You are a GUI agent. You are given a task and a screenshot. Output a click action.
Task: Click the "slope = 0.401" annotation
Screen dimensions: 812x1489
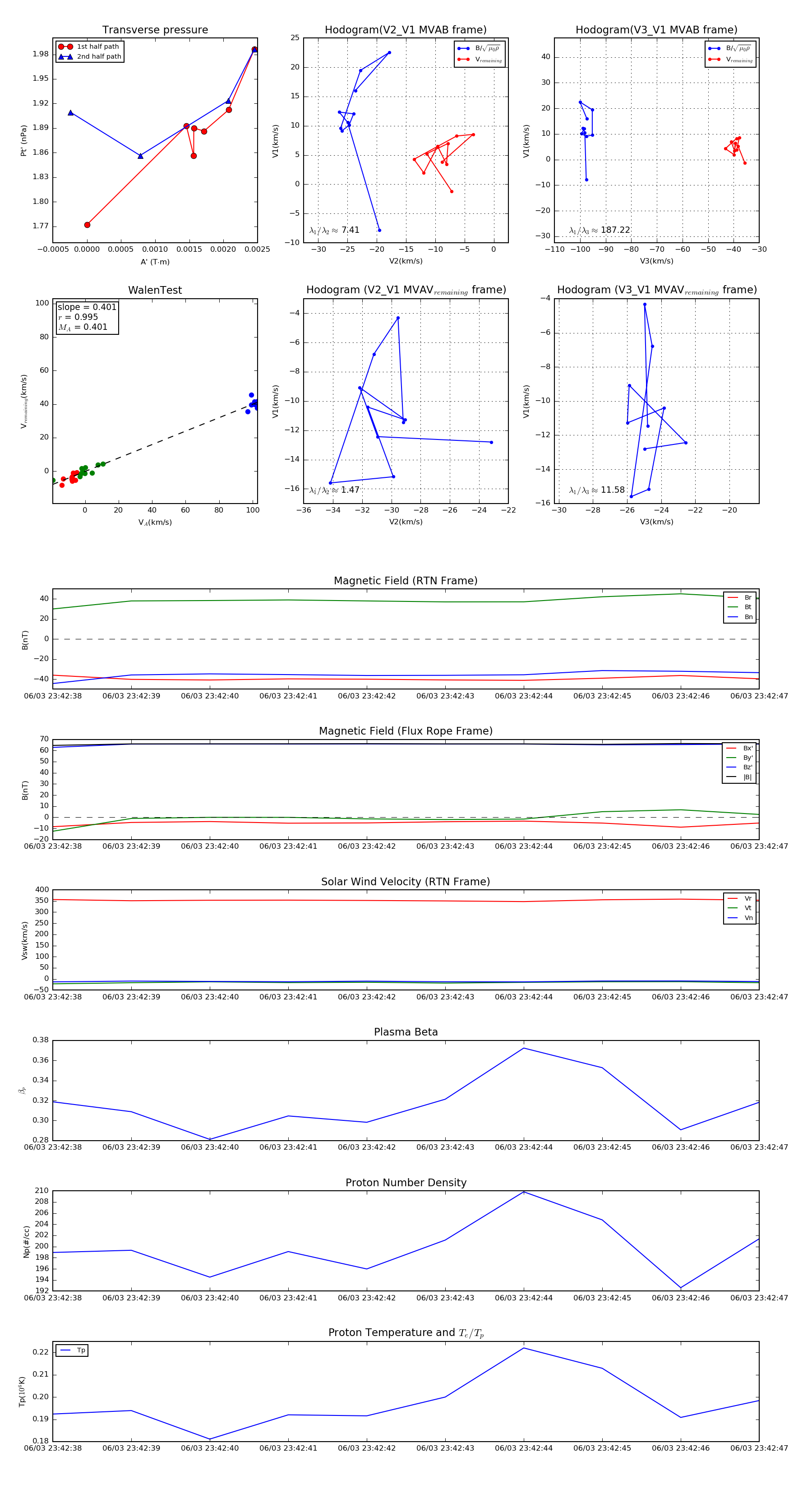click(87, 307)
